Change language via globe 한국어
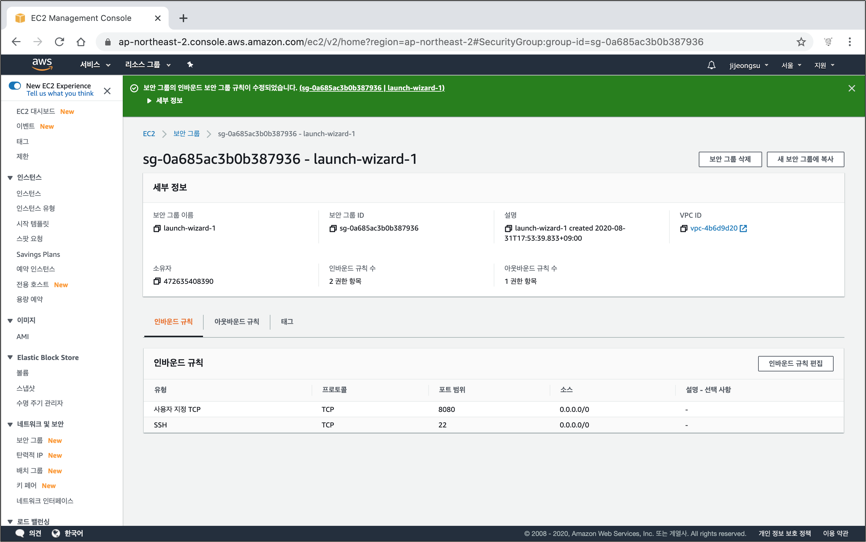Viewport: 866px width, 542px height. [67, 533]
